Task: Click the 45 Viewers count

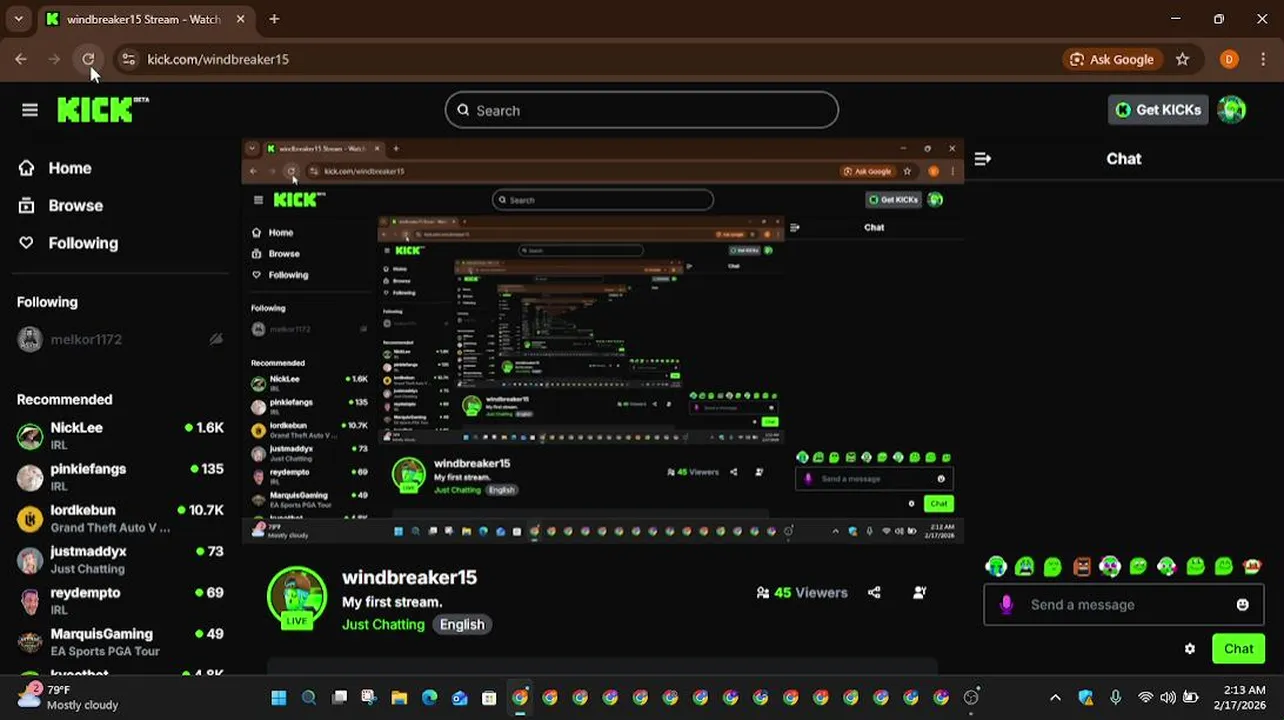Action: (x=802, y=592)
